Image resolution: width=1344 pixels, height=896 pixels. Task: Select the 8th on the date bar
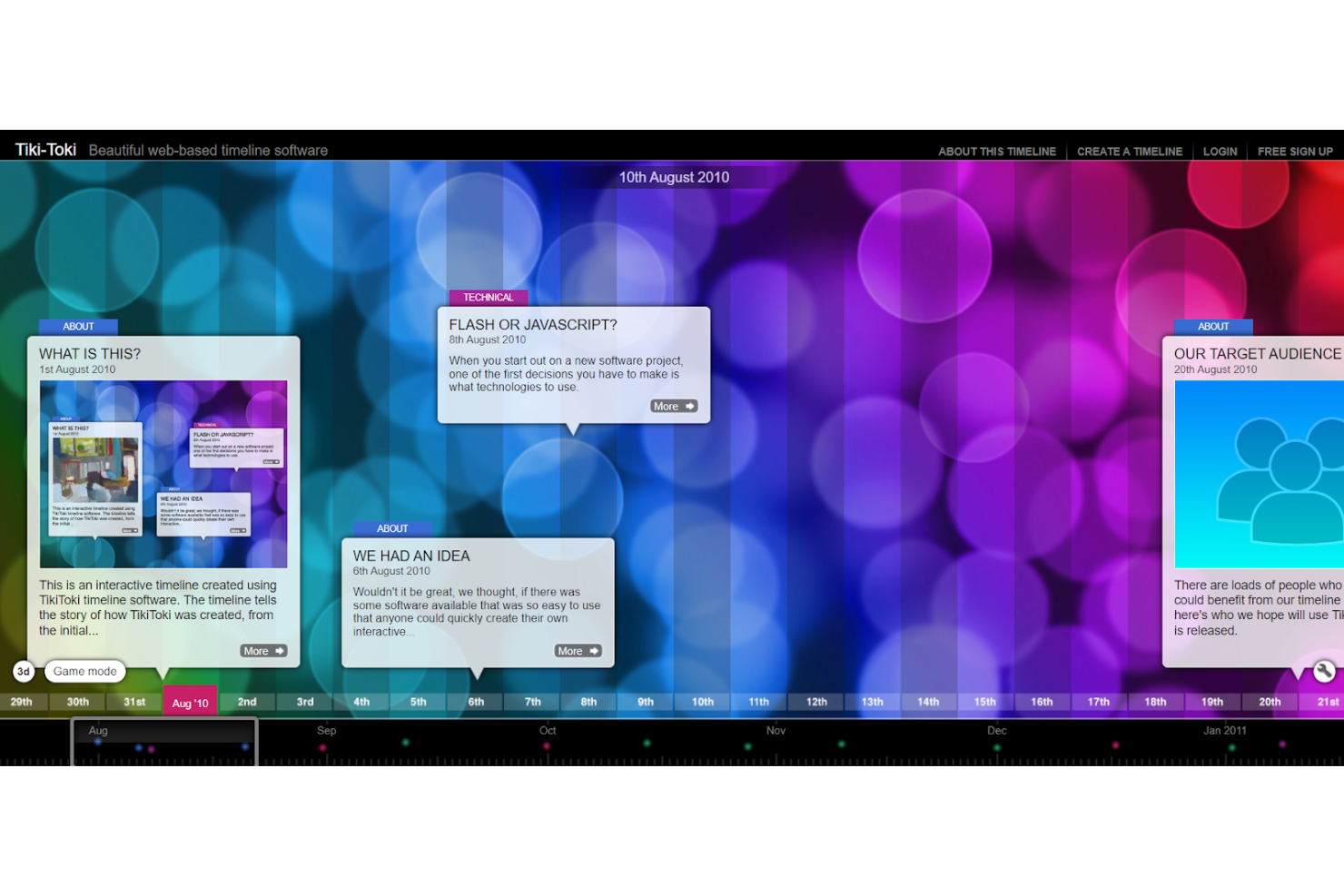(588, 702)
